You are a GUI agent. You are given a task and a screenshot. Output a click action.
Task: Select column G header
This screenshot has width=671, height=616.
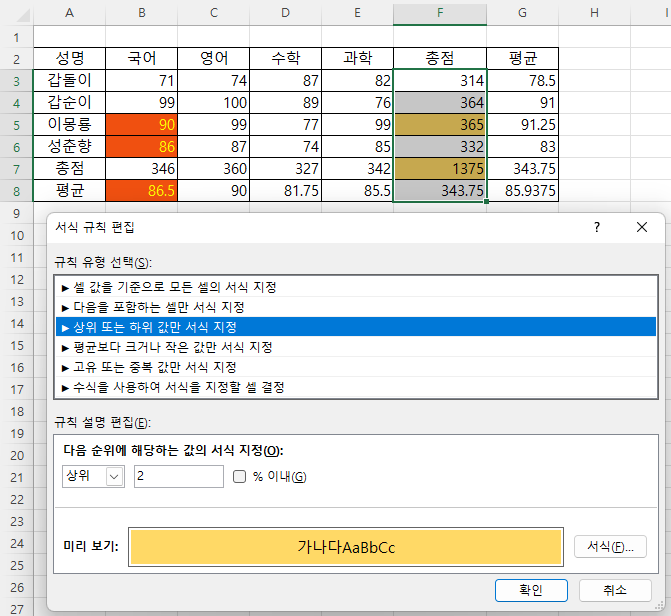pyautogui.click(x=523, y=13)
